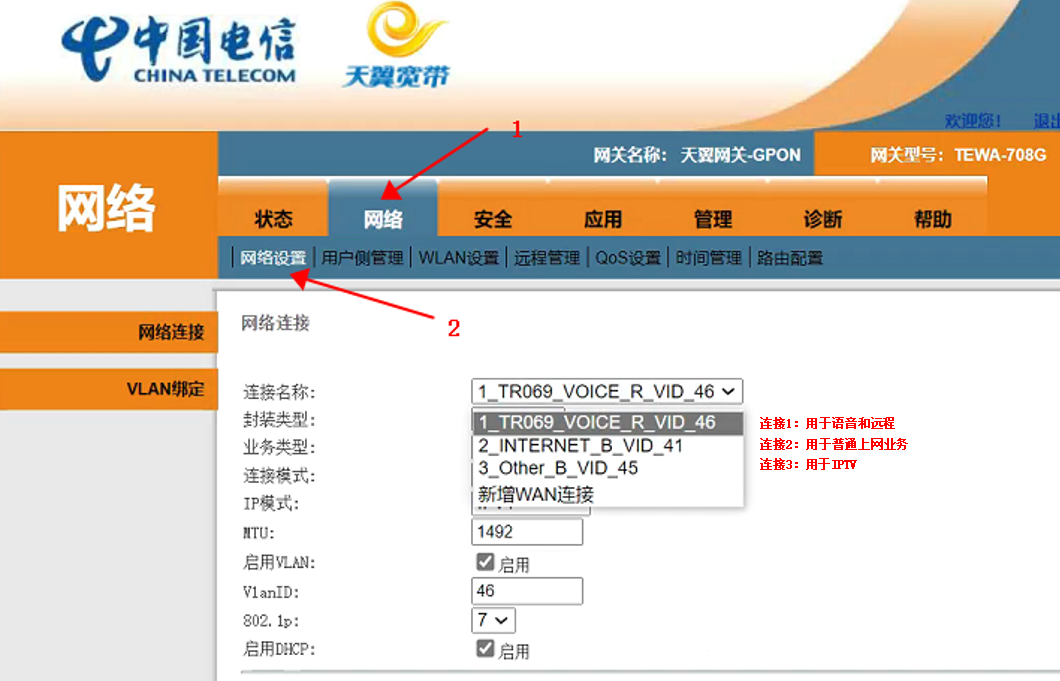Click the 天翼宽带 logo icon
The image size is (1060, 681).
click(x=396, y=45)
